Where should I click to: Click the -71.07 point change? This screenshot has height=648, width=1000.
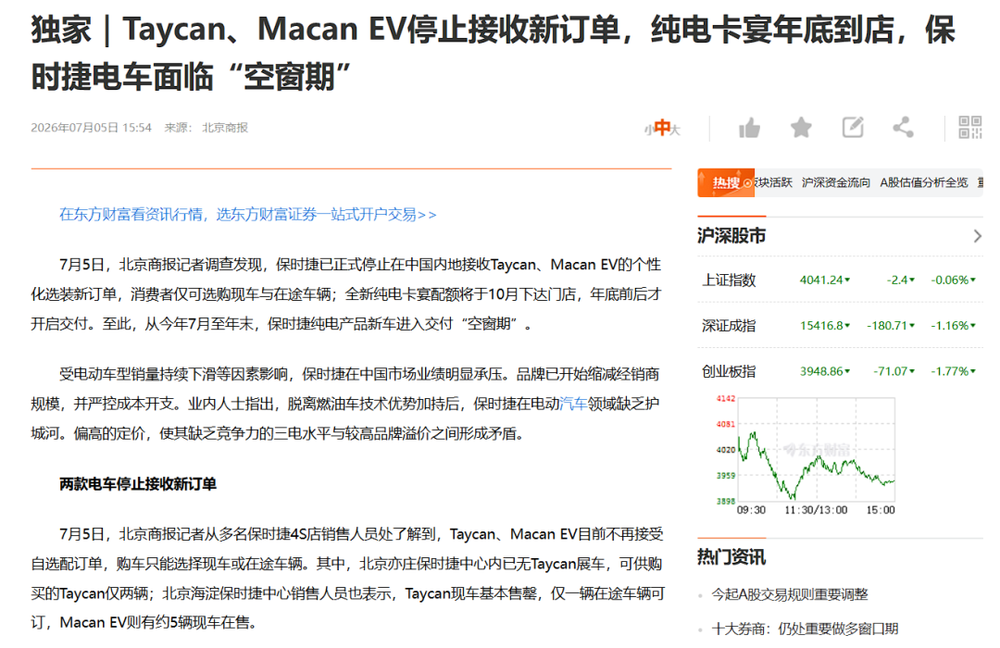click(893, 371)
